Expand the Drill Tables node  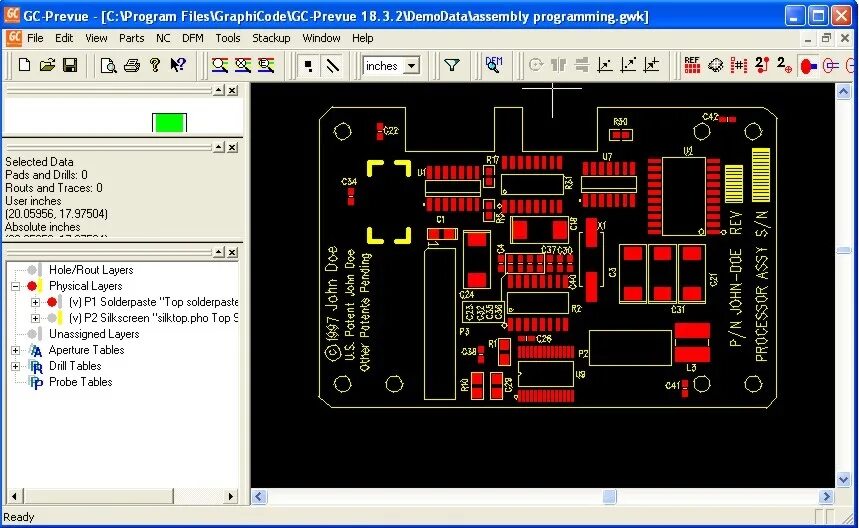coord(15,366)
